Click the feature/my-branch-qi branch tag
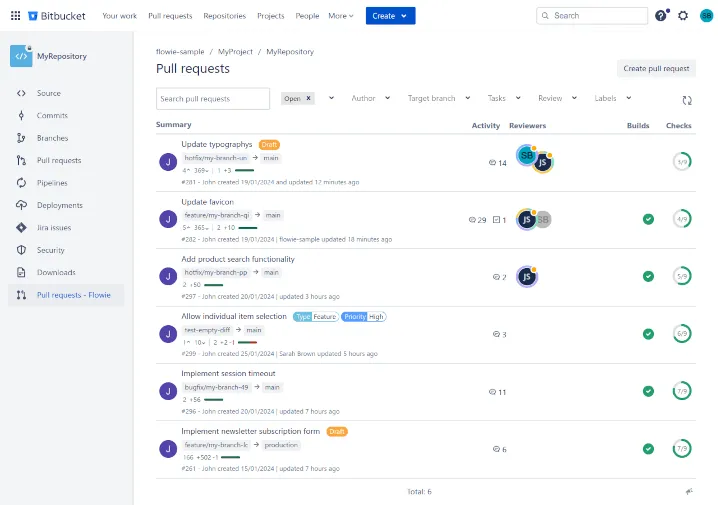This screenshot has height=505, width=718. point(217,215)
